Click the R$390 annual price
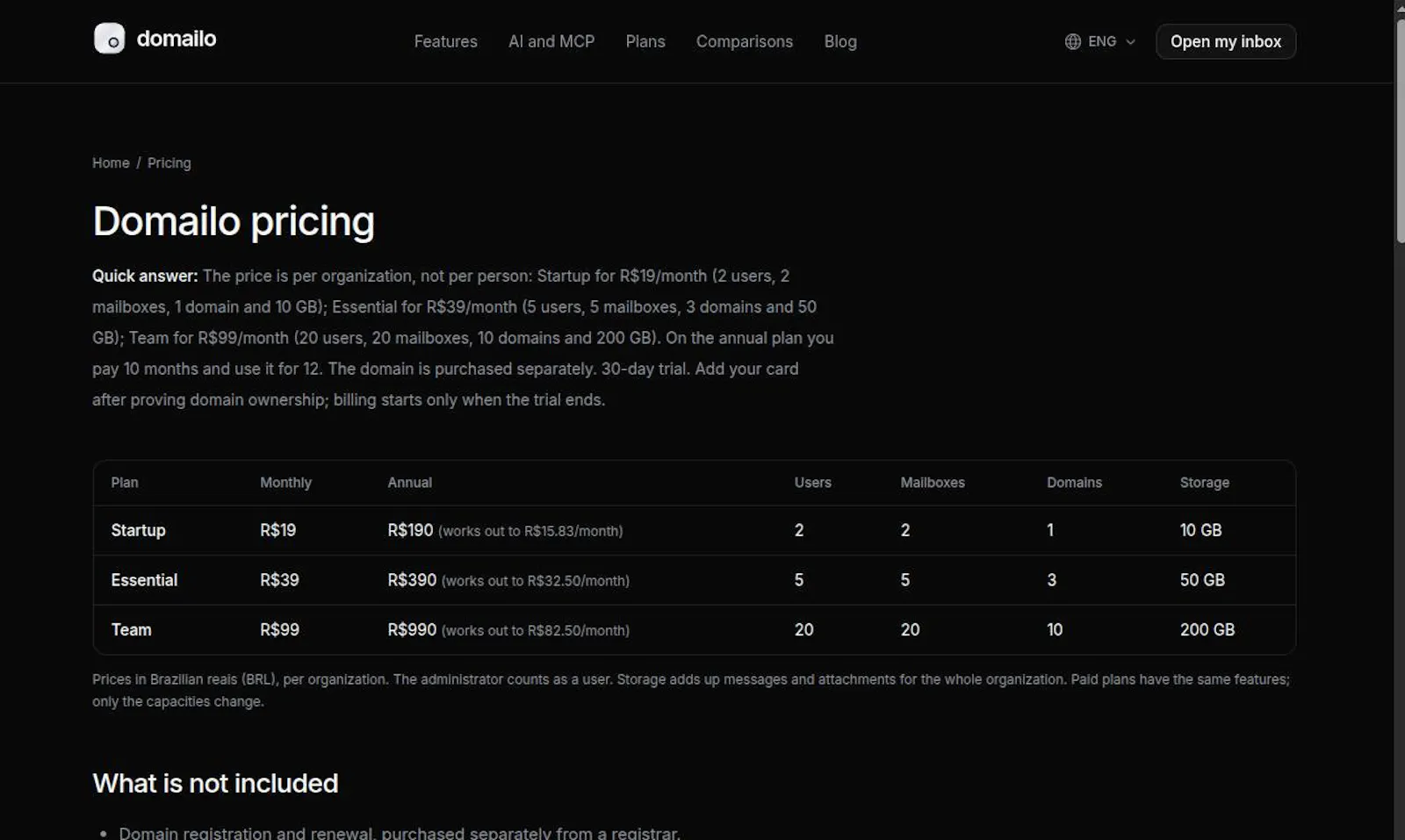The image size is (1405, 840). [412, 580]
